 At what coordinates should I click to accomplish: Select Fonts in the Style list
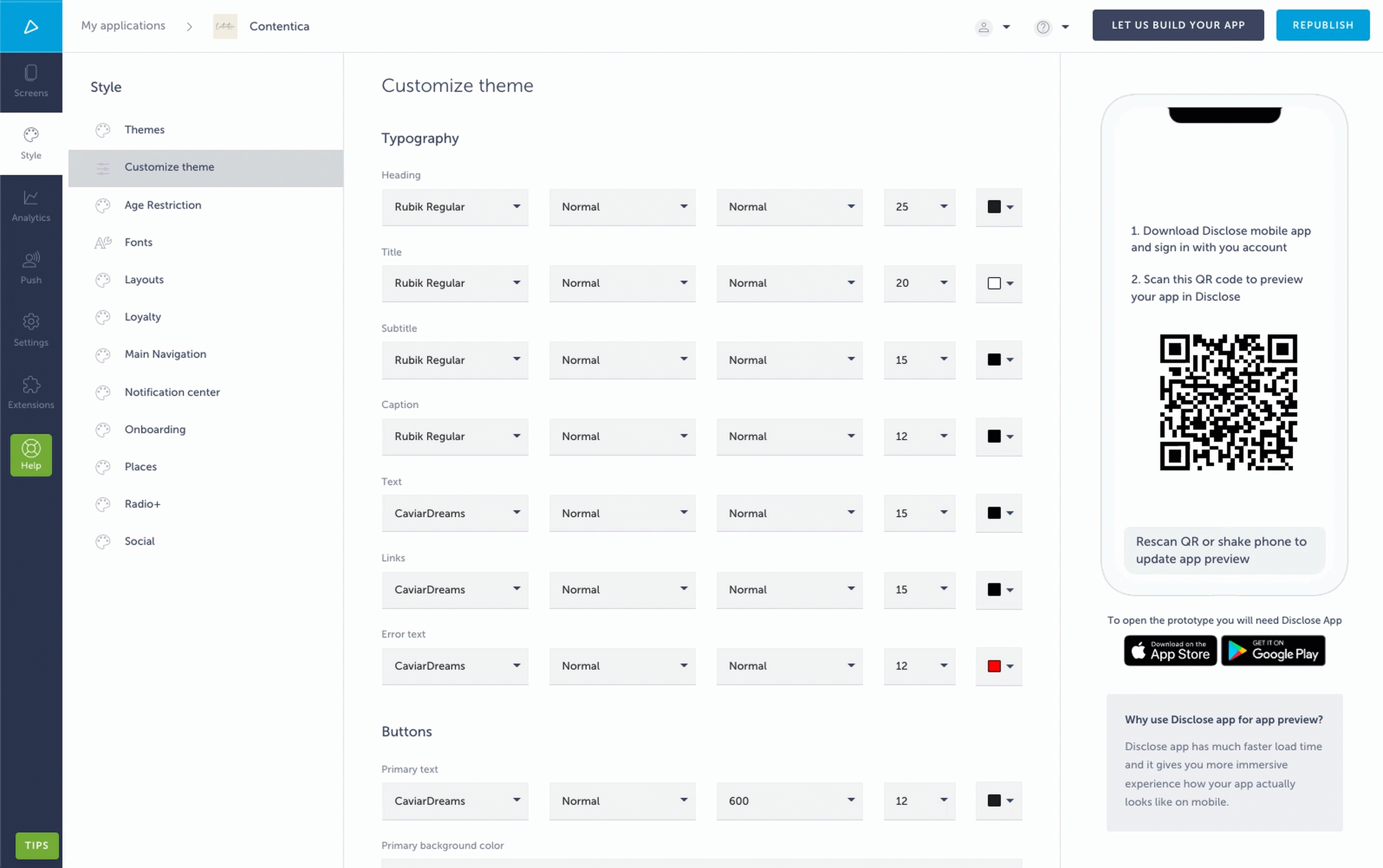point(138,242)
